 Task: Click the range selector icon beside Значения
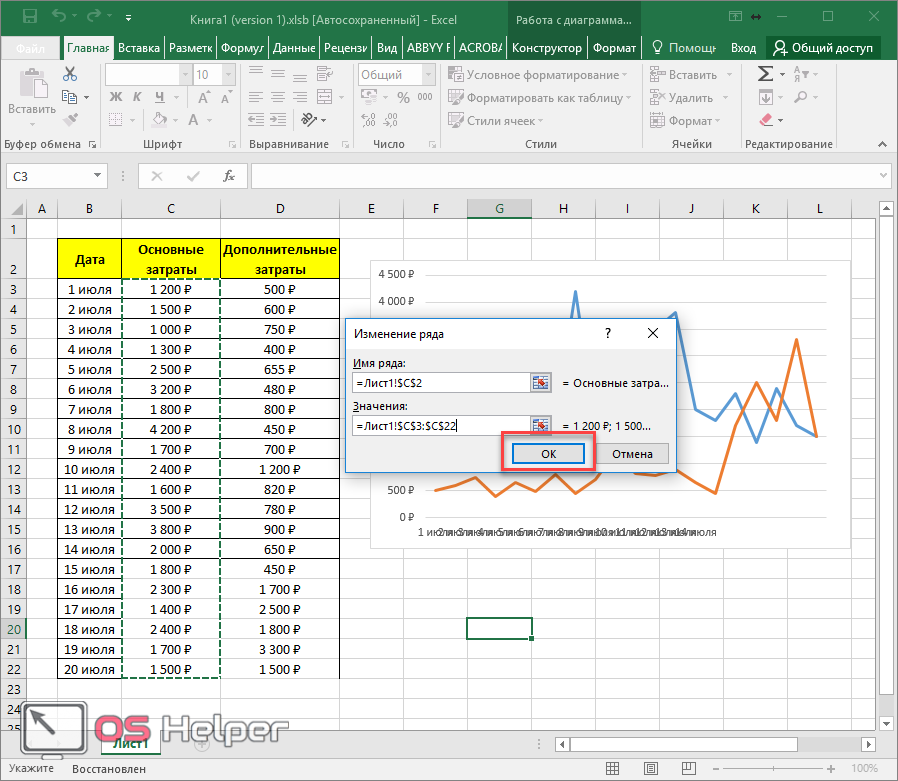[x=541, y=426]
